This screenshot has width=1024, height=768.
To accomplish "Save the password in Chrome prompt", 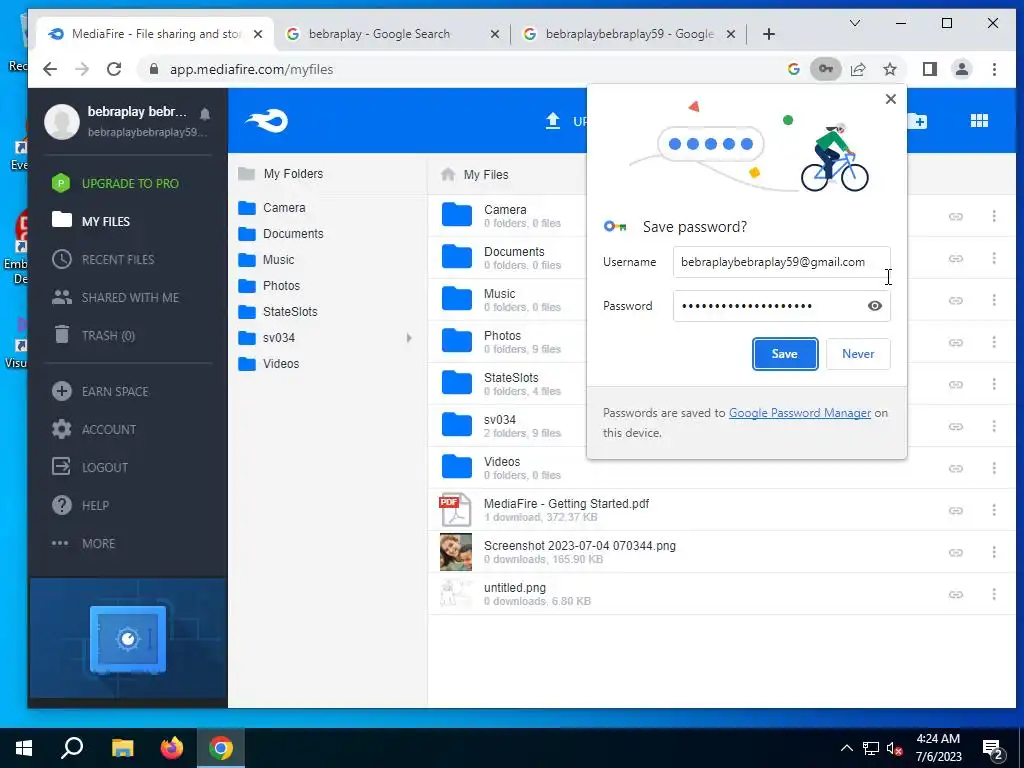I will tap(784, 353).
